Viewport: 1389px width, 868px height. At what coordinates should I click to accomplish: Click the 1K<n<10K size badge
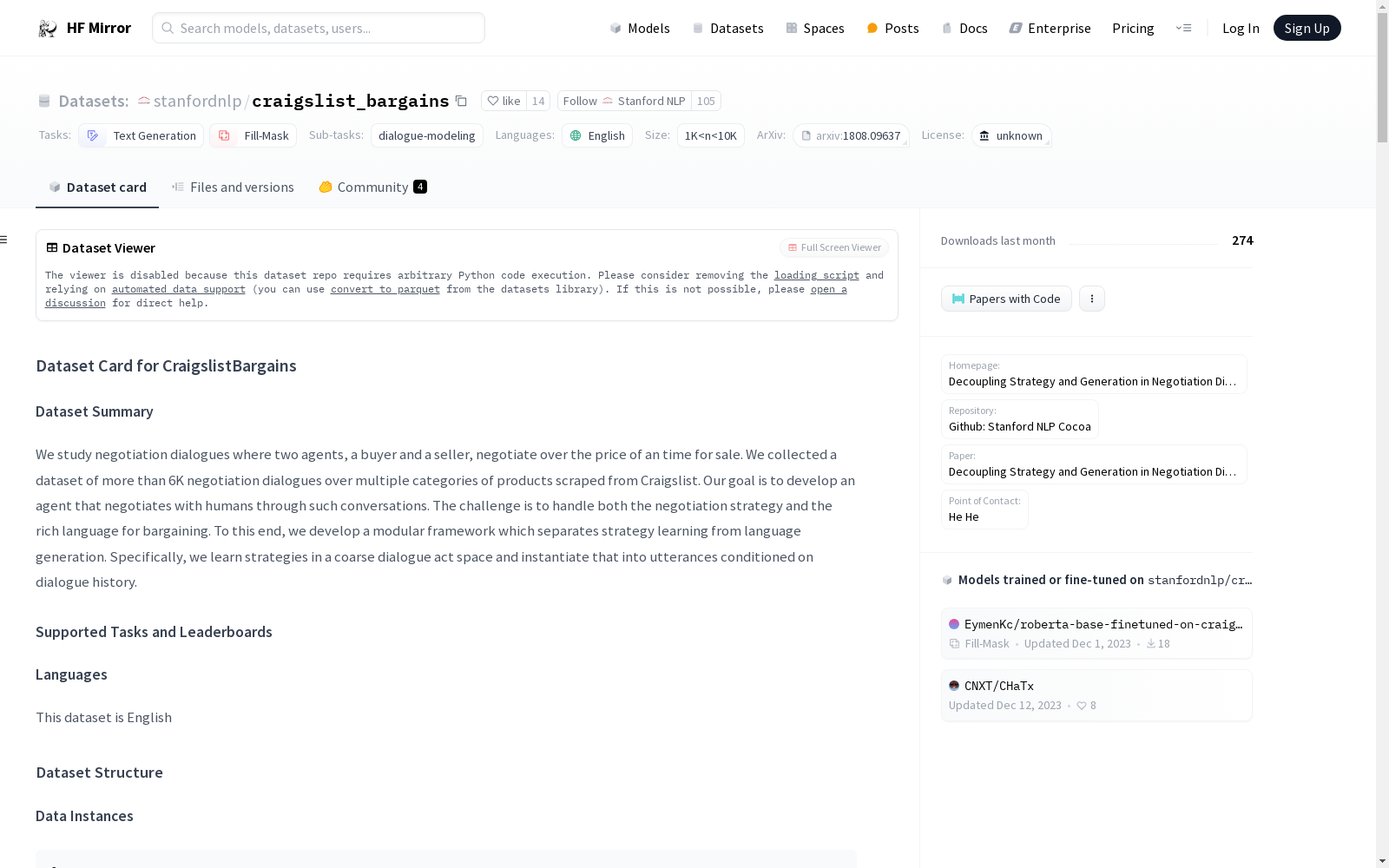[x=710, y=135]
